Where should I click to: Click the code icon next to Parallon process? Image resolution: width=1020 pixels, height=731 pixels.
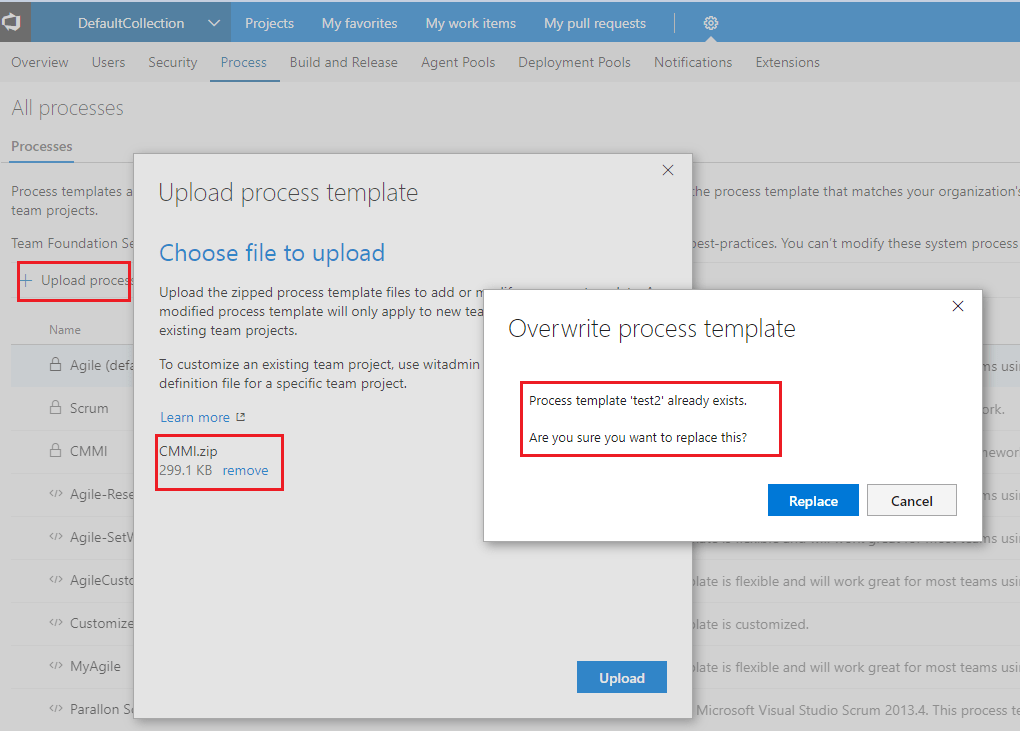[x=56, y=709]
